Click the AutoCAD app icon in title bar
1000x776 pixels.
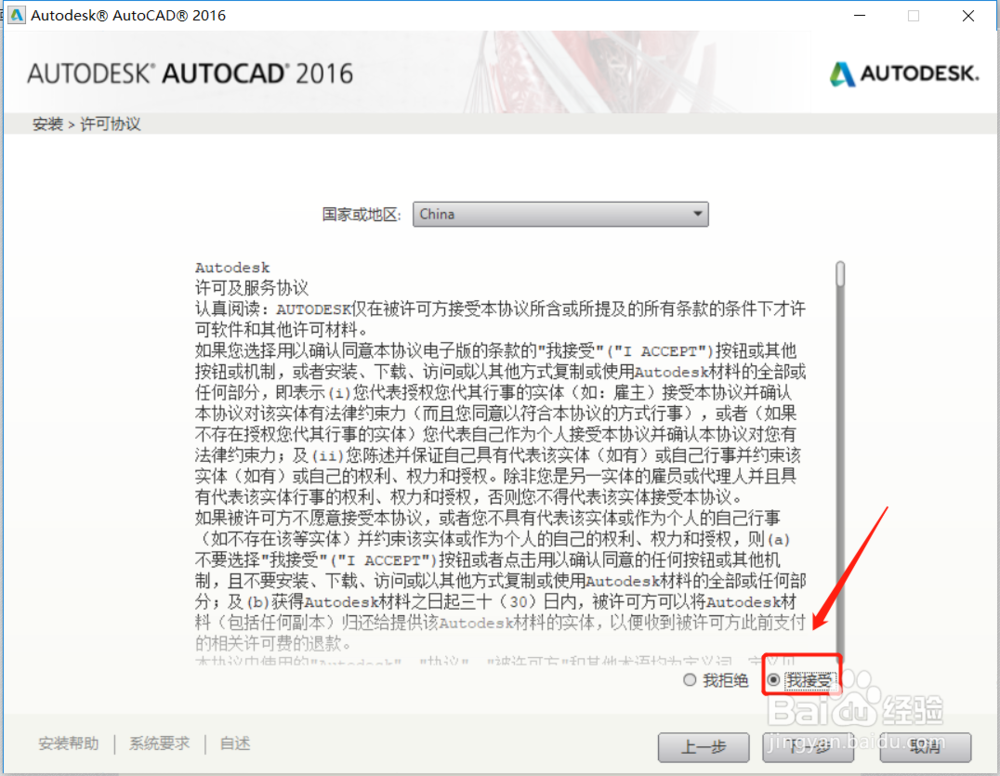[x=17, y=15]
